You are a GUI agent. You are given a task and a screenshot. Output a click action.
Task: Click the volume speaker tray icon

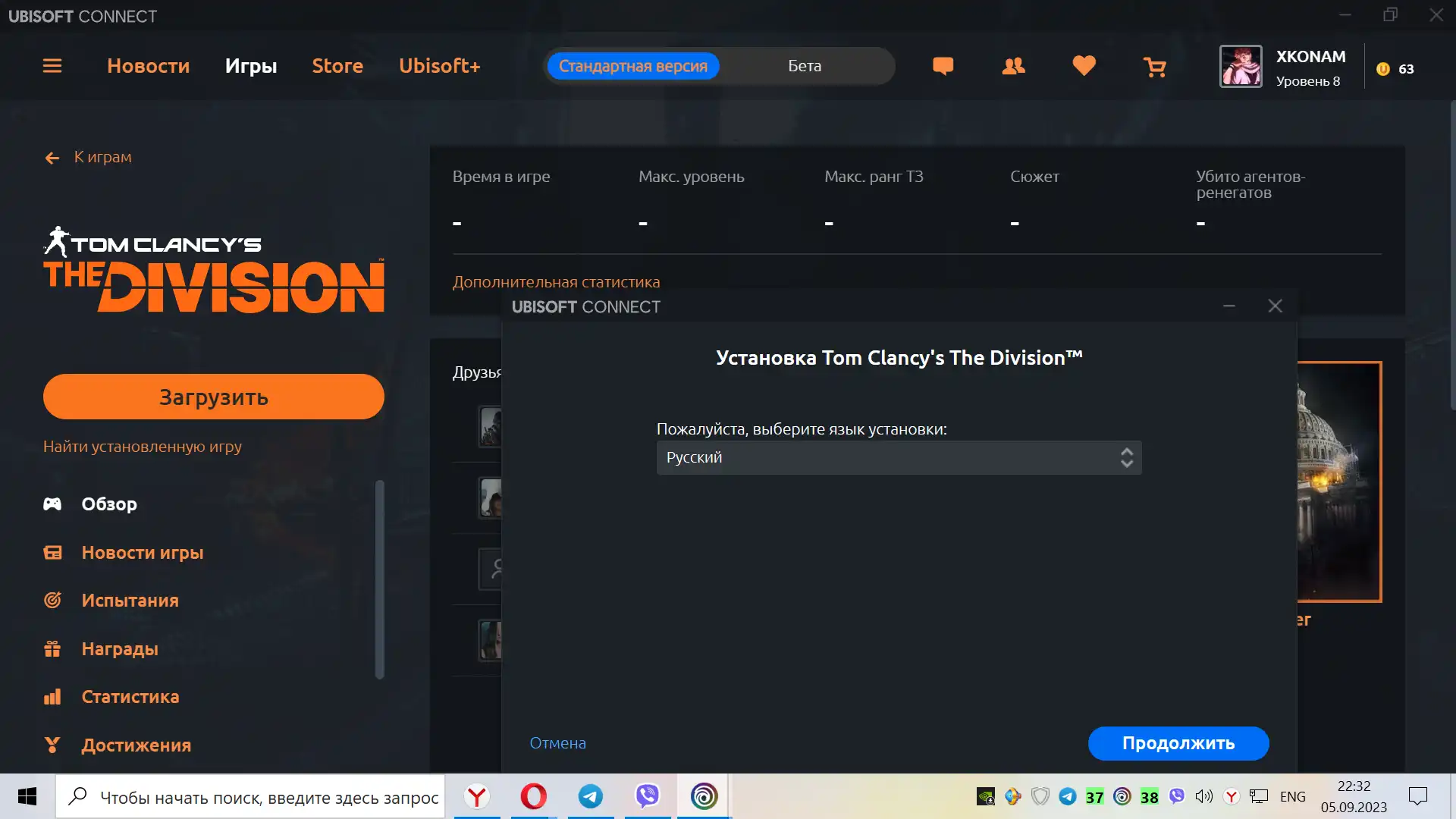point(1203,796)
